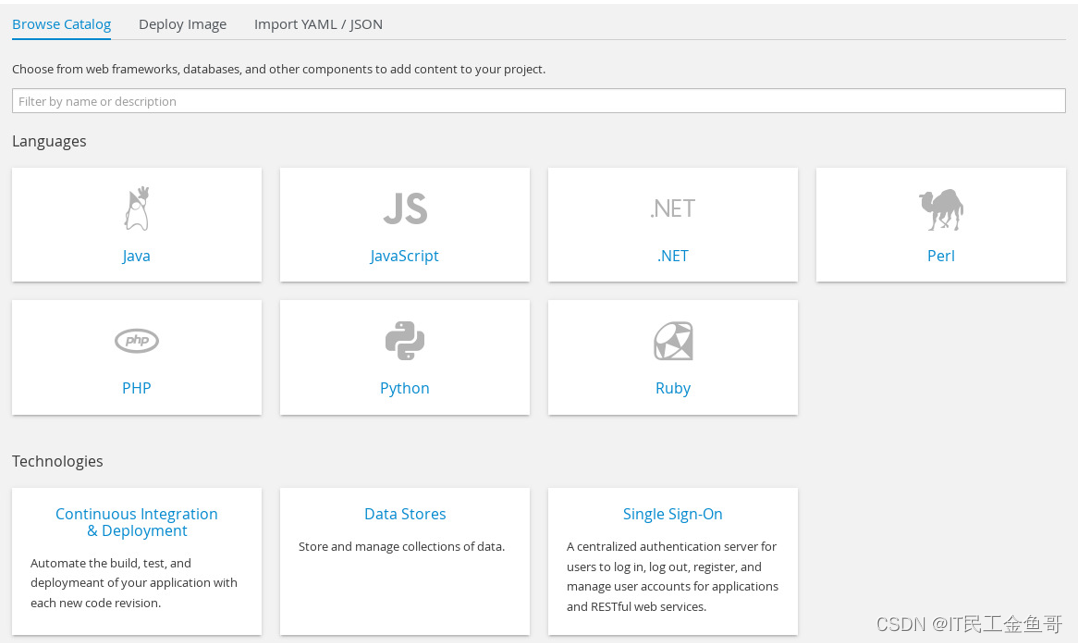Open the Data Stores category
1078x643 pixels.
click(x=405, y=514)
